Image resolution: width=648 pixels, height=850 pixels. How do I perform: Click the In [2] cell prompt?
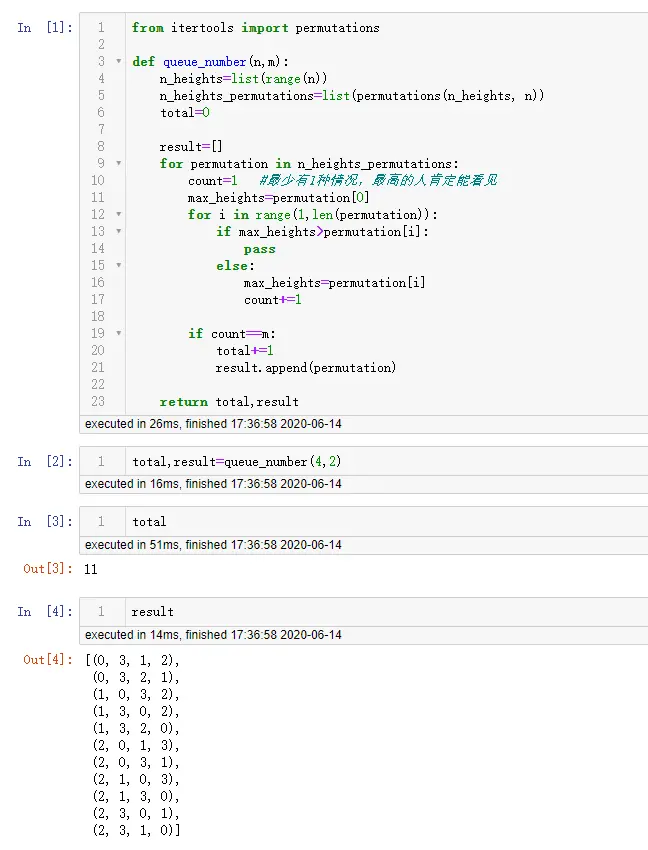[45, 461]
